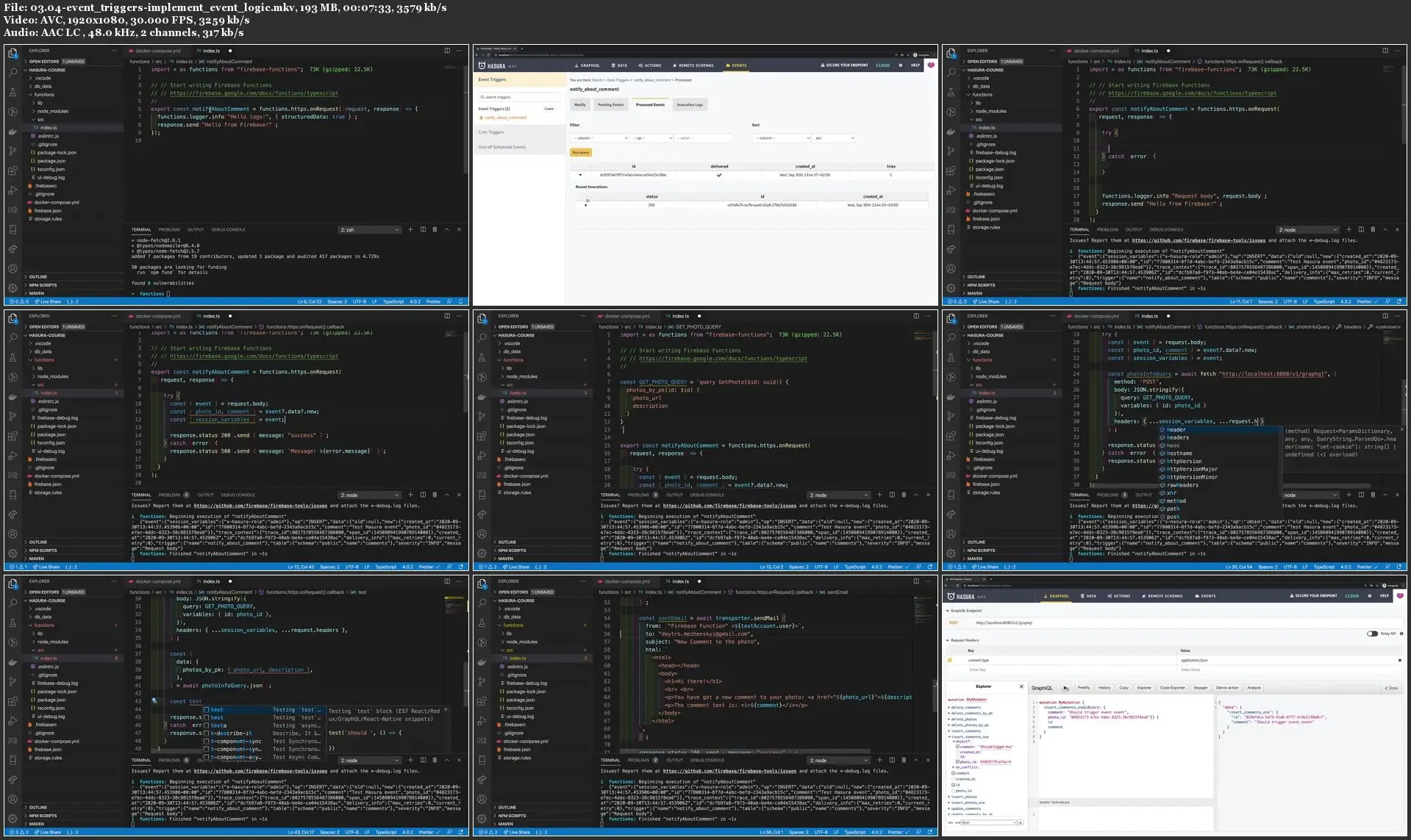Open the Sort column dropdown

coord(781,138)
